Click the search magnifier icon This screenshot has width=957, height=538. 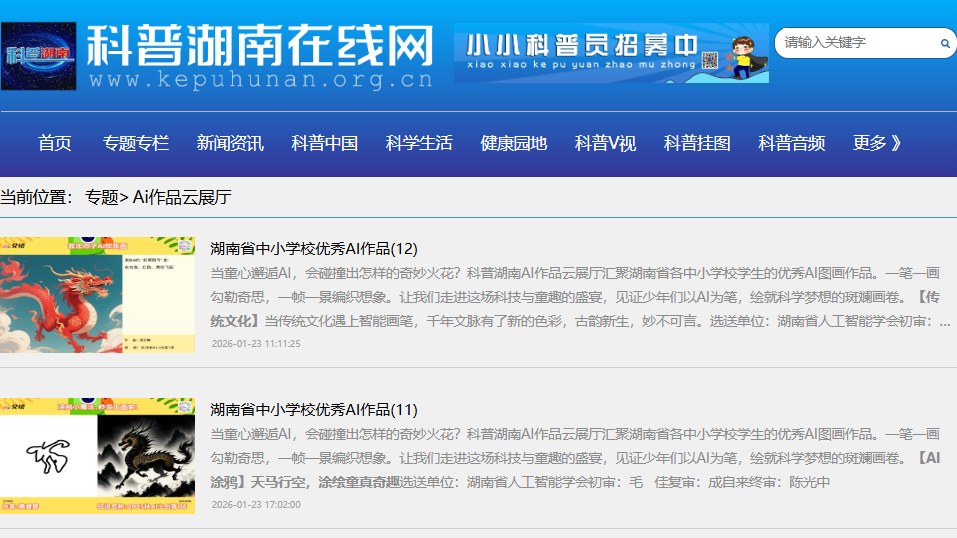(x=944, y=43)
